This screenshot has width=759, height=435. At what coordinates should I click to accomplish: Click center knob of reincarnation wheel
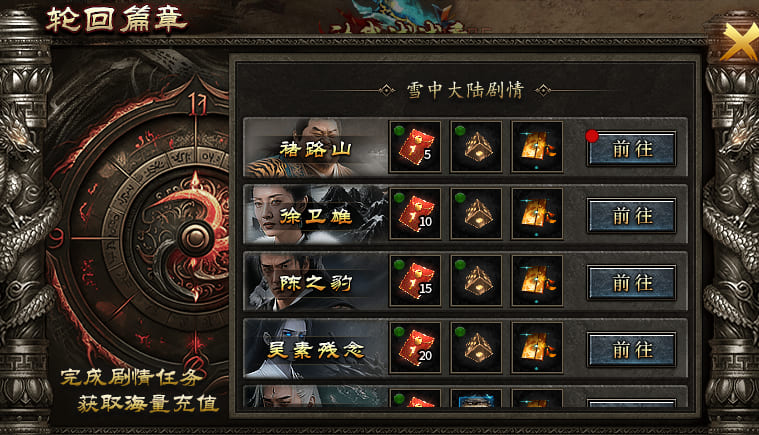pos(196,238)
